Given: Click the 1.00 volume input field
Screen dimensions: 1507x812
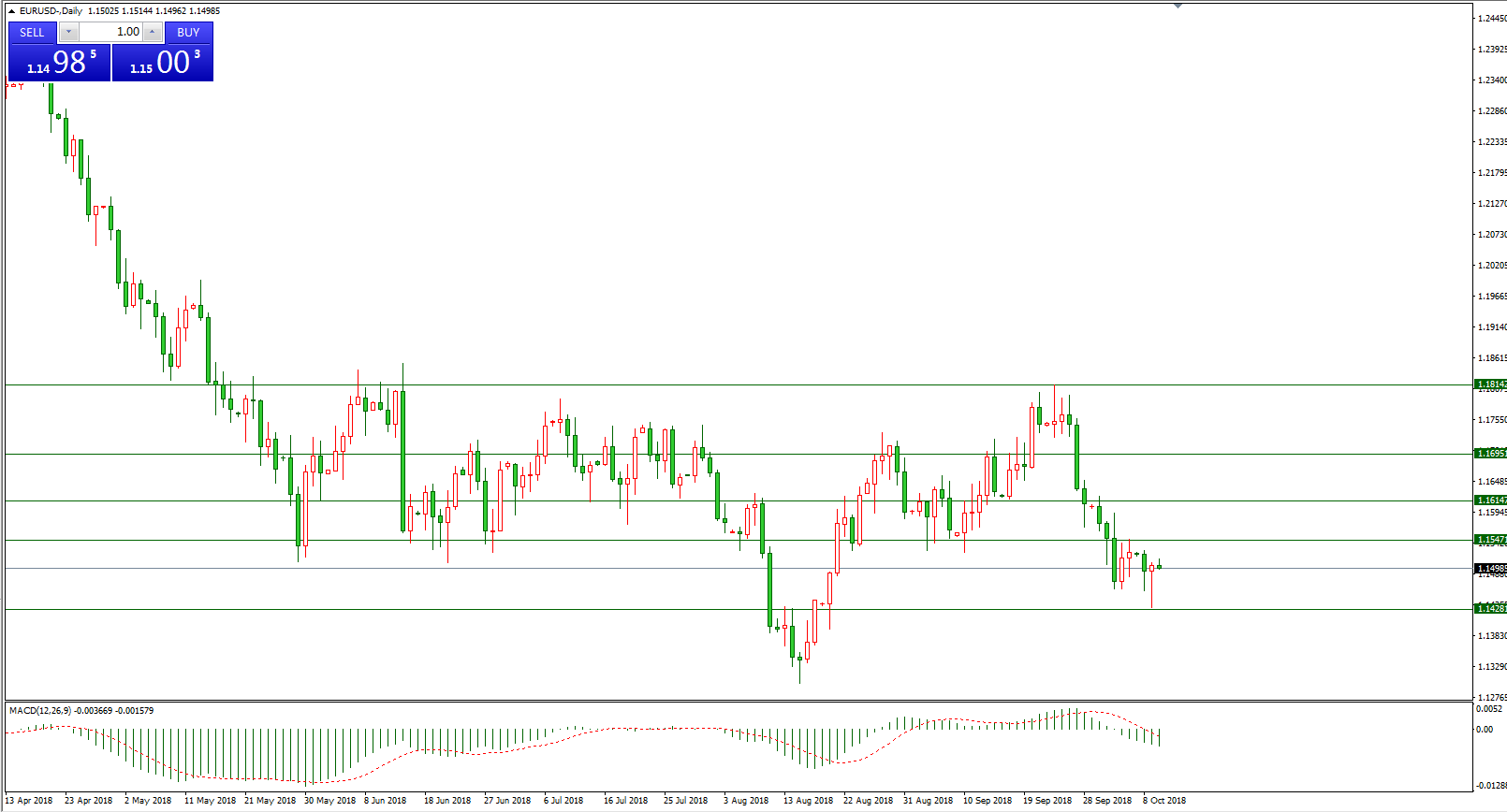Looking at the screenshot, I should 110,32.
